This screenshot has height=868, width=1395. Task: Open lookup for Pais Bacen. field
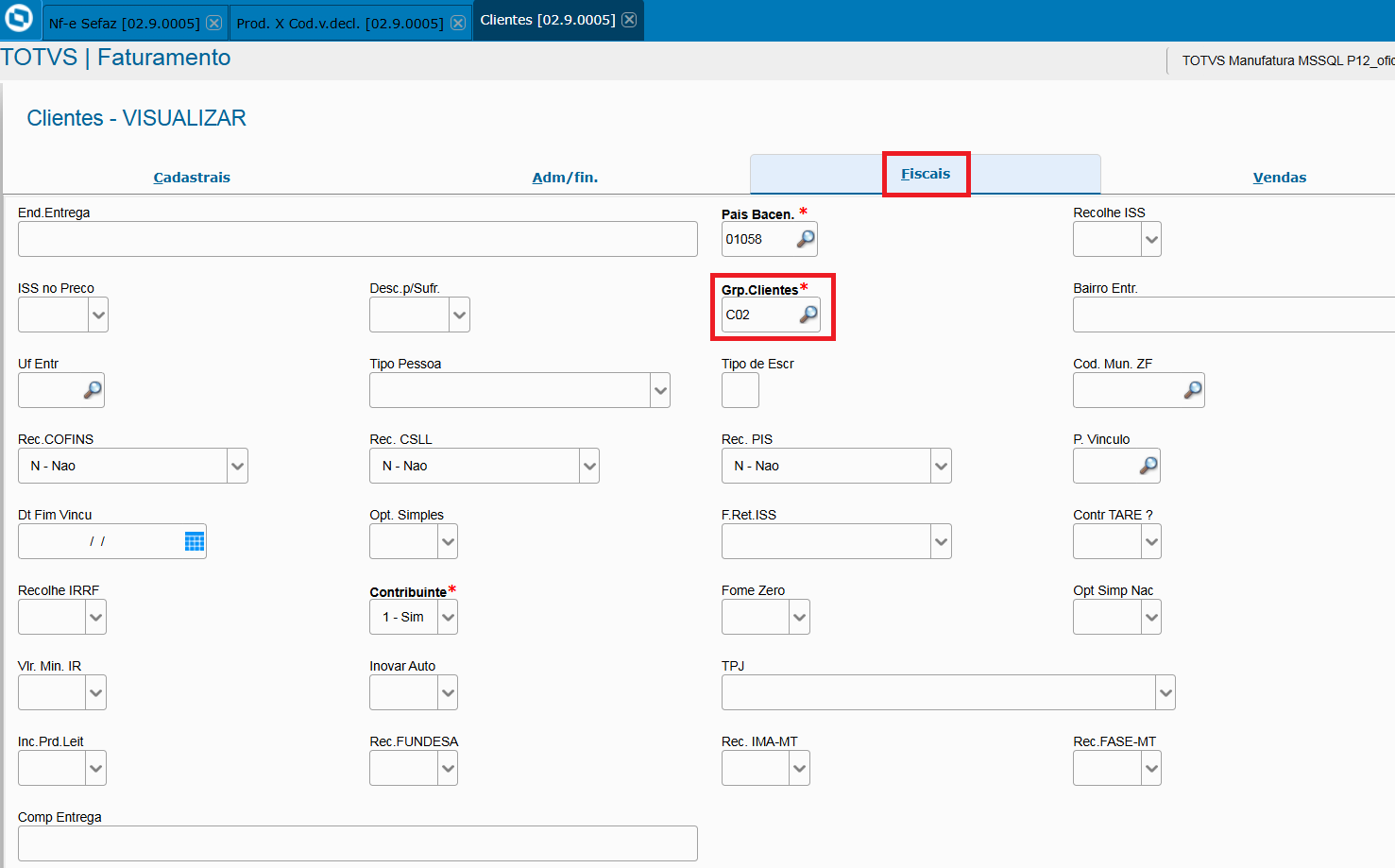806,239
